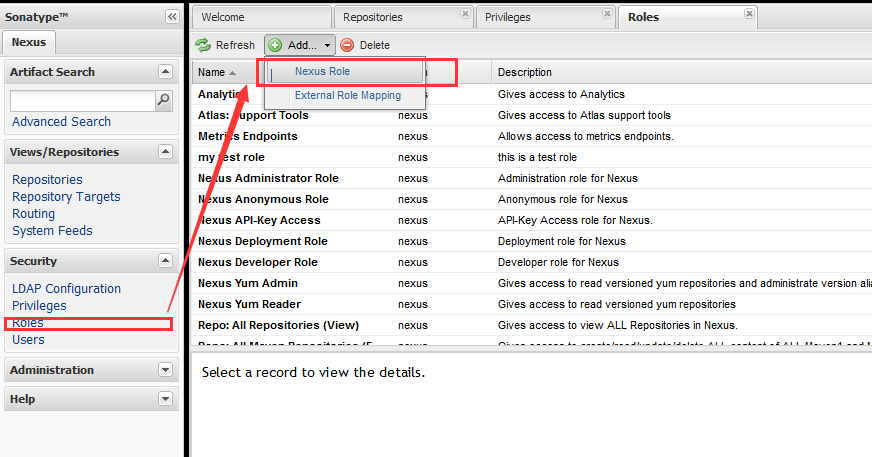Click the artifact search input field
Image resolution: width=872 pixels, height=457 pixels.
click(x=82, y=101)
